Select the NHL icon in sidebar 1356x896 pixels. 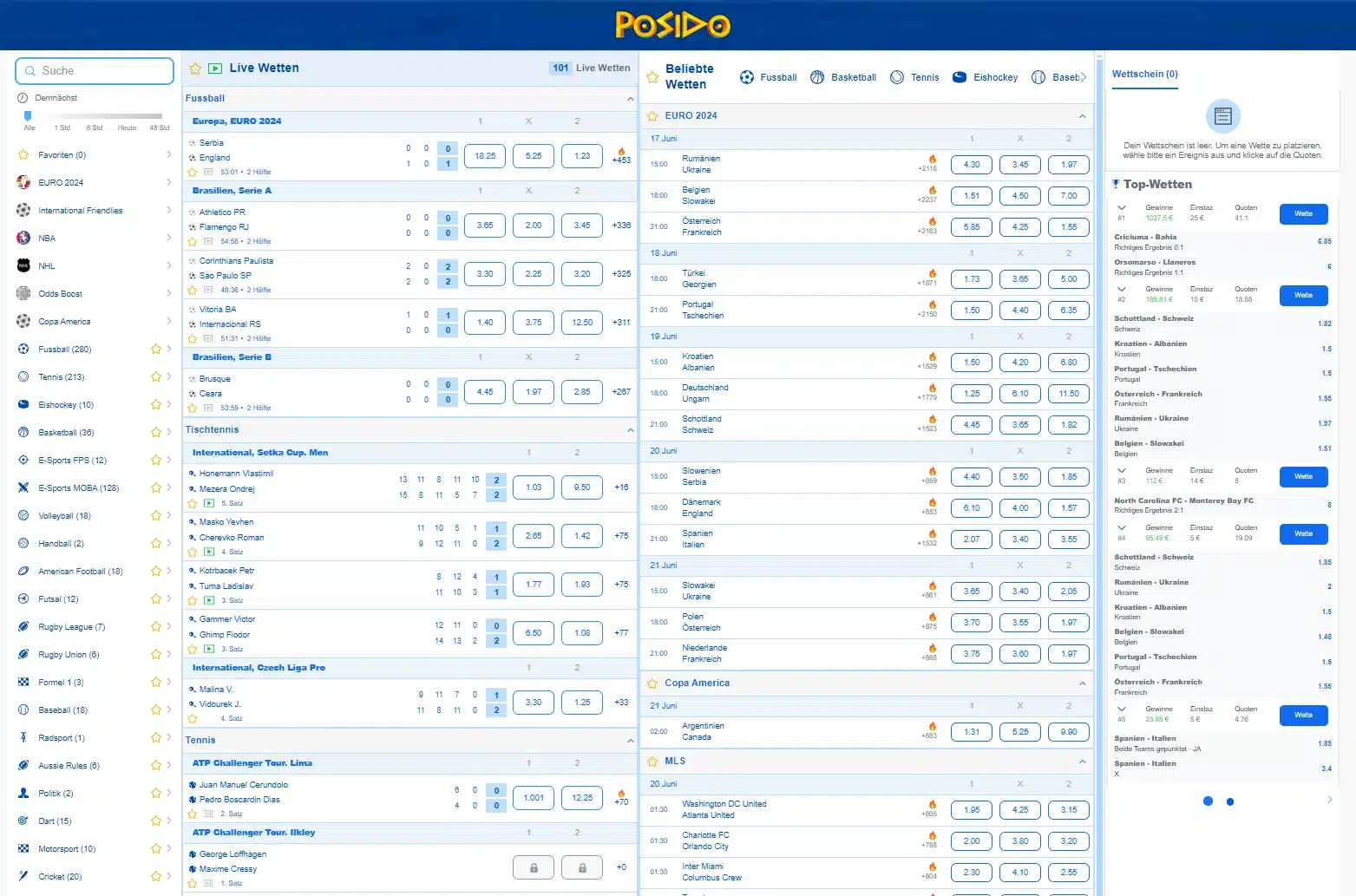pyautogui.click(x=23, y=266)
